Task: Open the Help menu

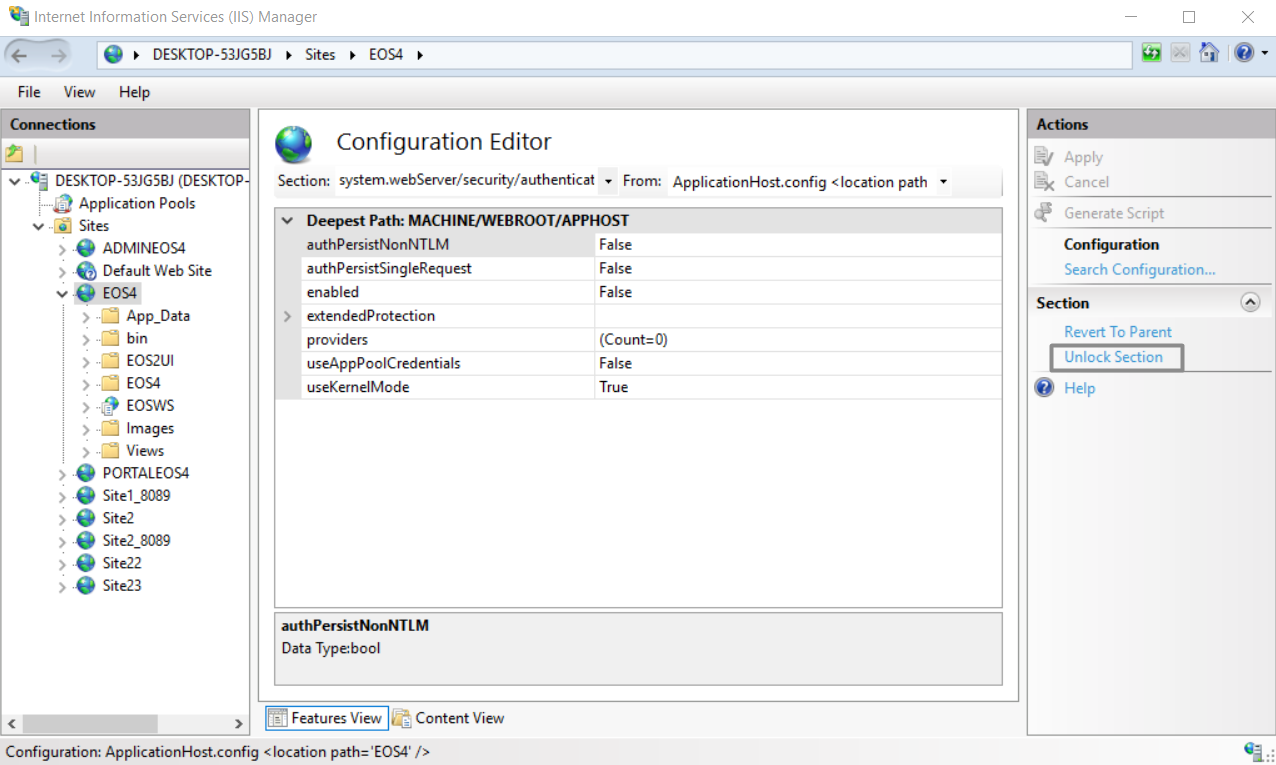Action: [x=134, y=92]
